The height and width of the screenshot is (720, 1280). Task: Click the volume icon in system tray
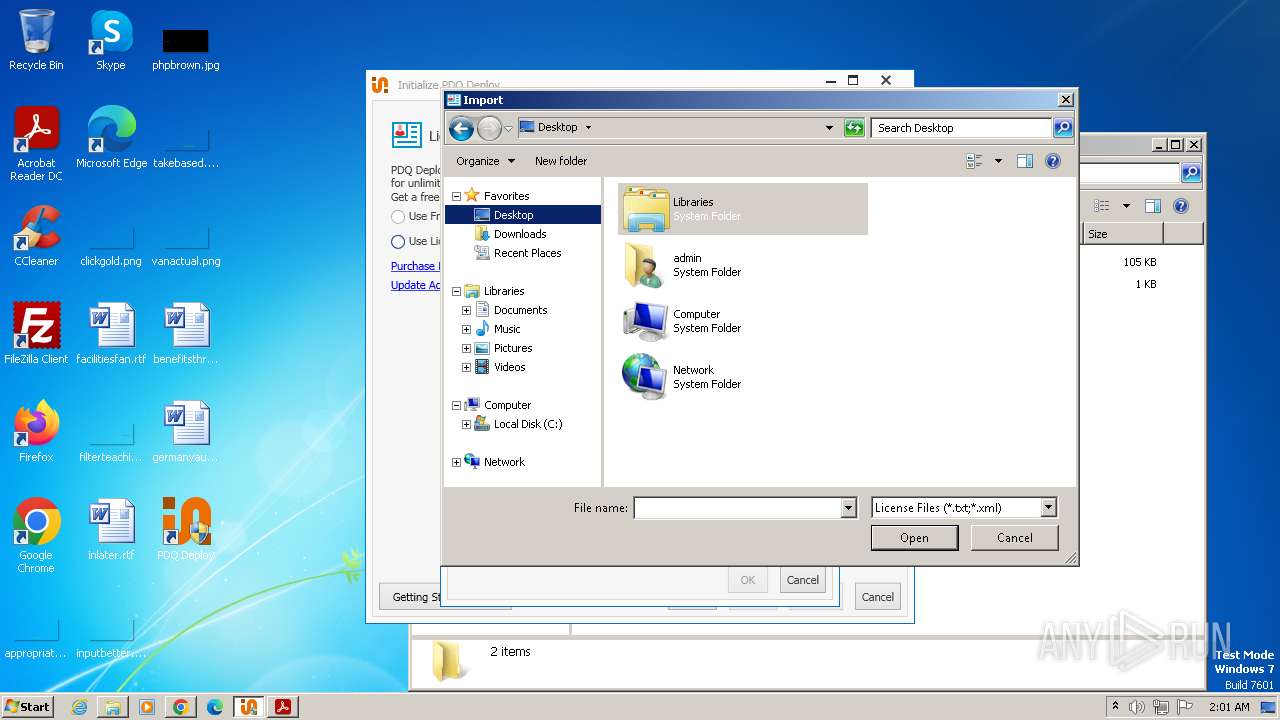point(1137,707)
